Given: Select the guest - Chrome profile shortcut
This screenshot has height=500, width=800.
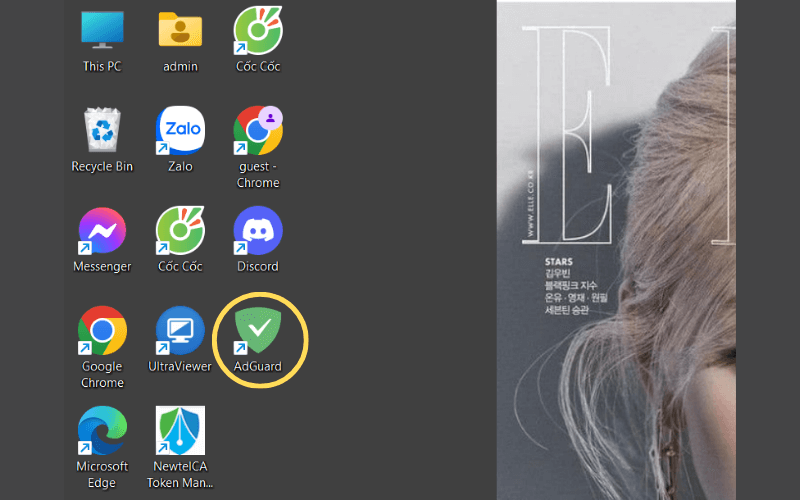Looking at the screenshot, I should [x=258, y=130].
